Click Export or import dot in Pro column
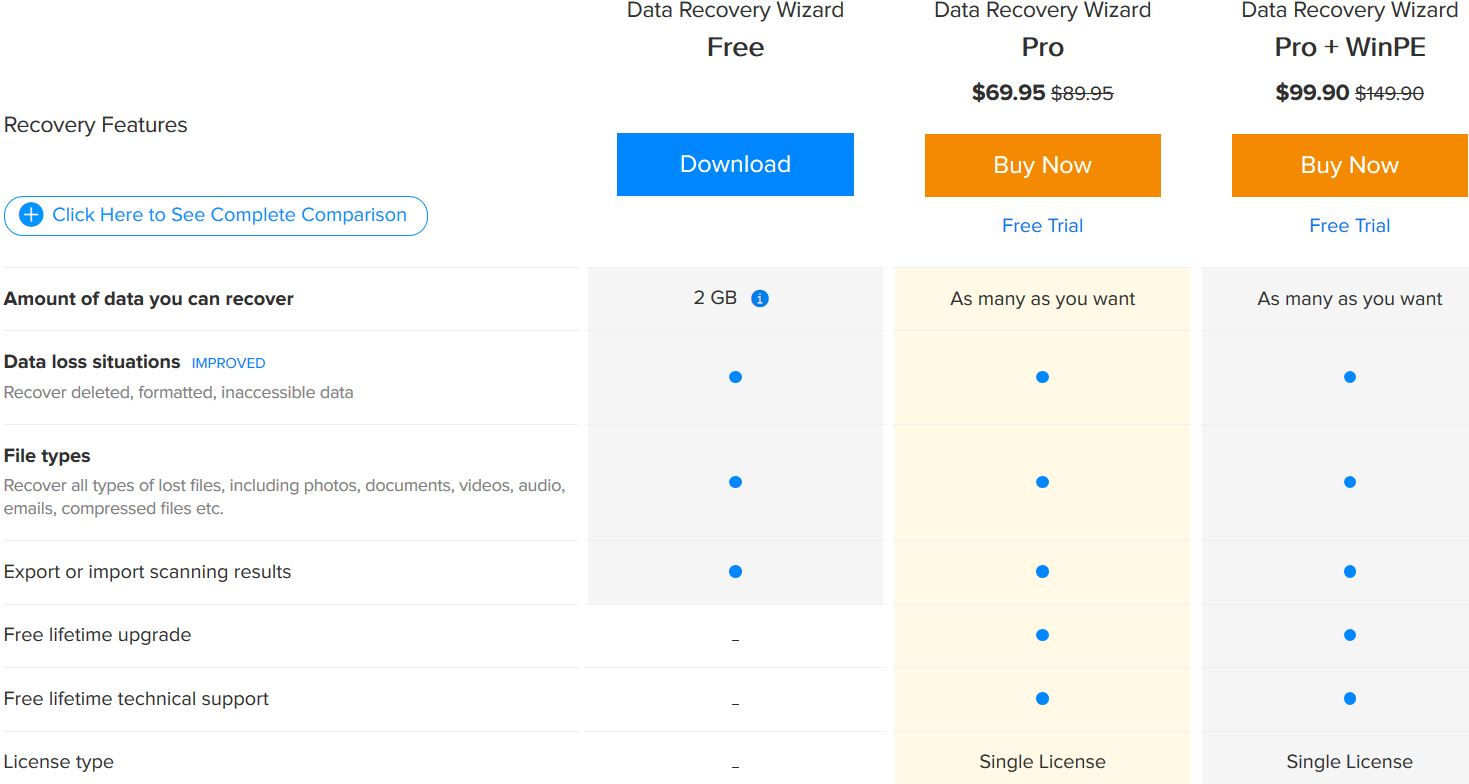Viewport: 1469px width, 784px height. click(x=1042, y=572)
